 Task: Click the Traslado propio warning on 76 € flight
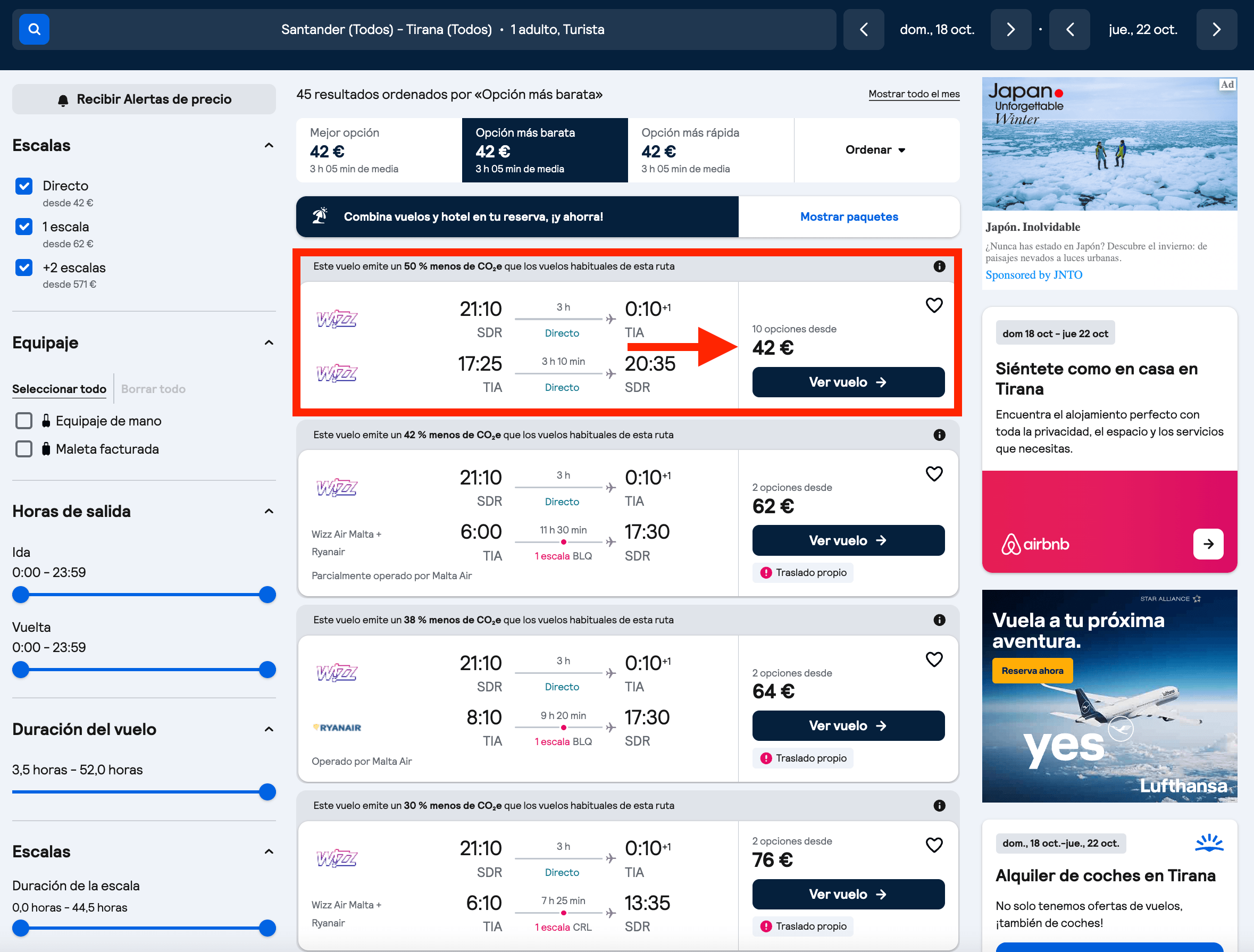(802, 926)
